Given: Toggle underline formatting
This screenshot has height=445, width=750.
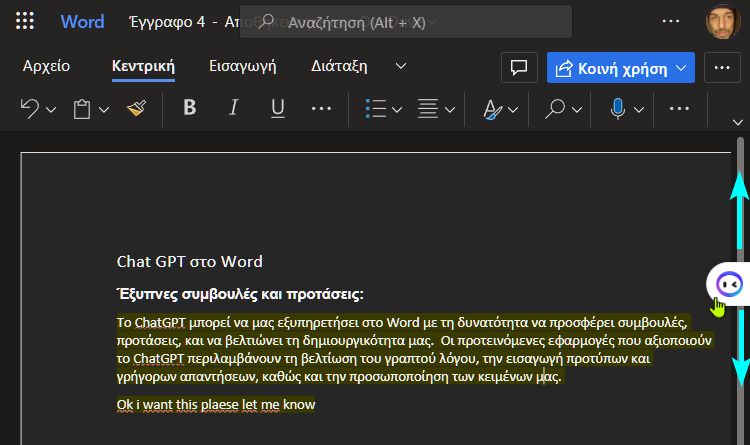Looking at the screenshot, I should (277, 108).
